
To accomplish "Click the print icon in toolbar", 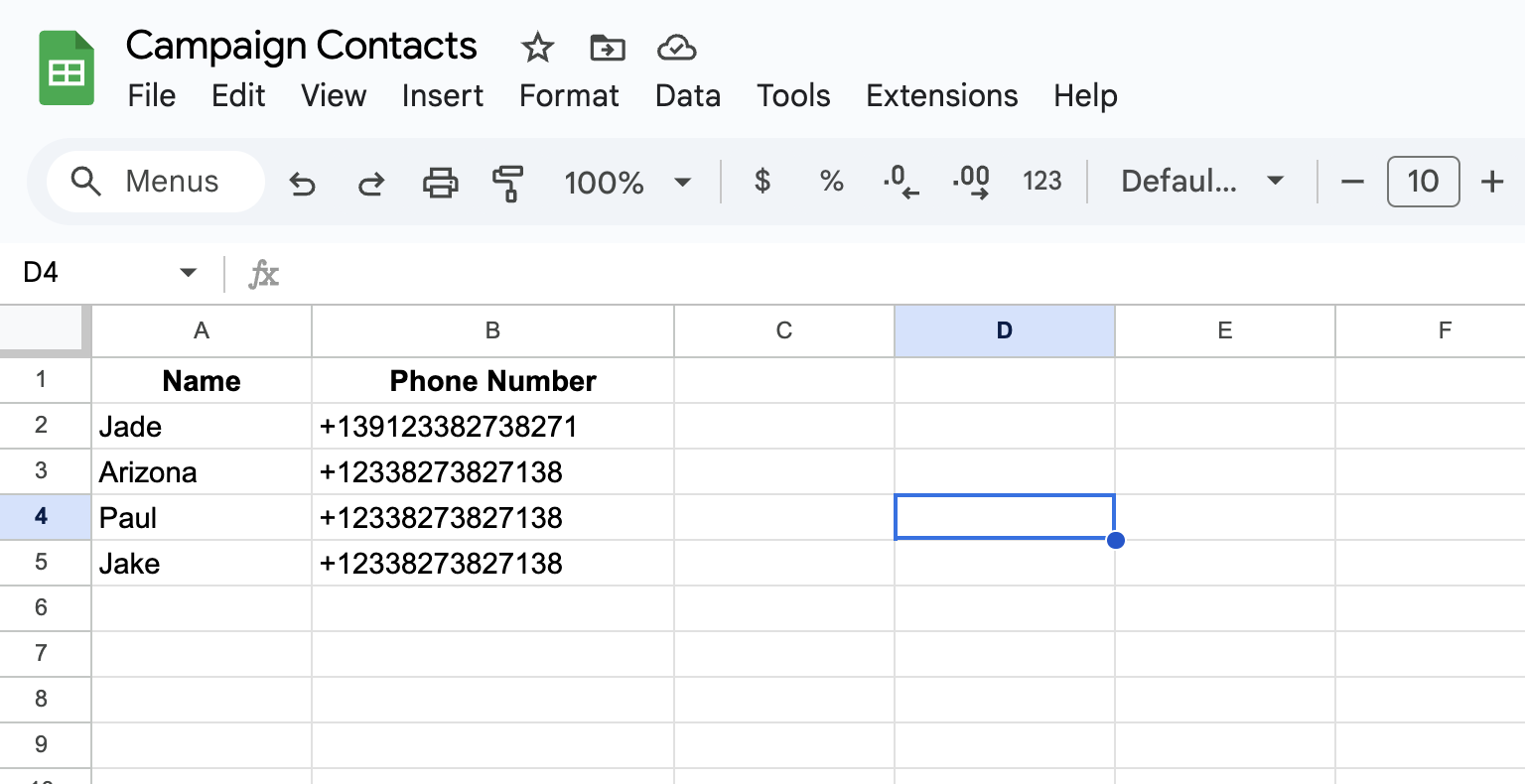I will (440, 183).
